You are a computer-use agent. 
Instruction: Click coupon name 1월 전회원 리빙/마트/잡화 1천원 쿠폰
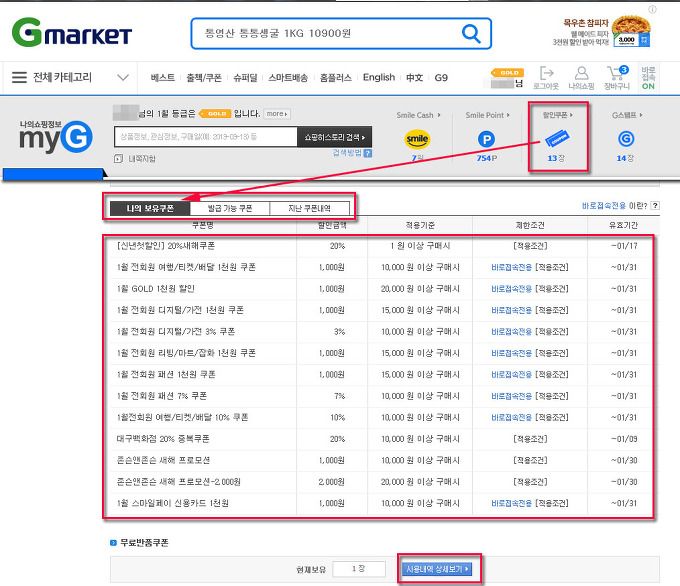pyautogui.click(x=186, y=353)
